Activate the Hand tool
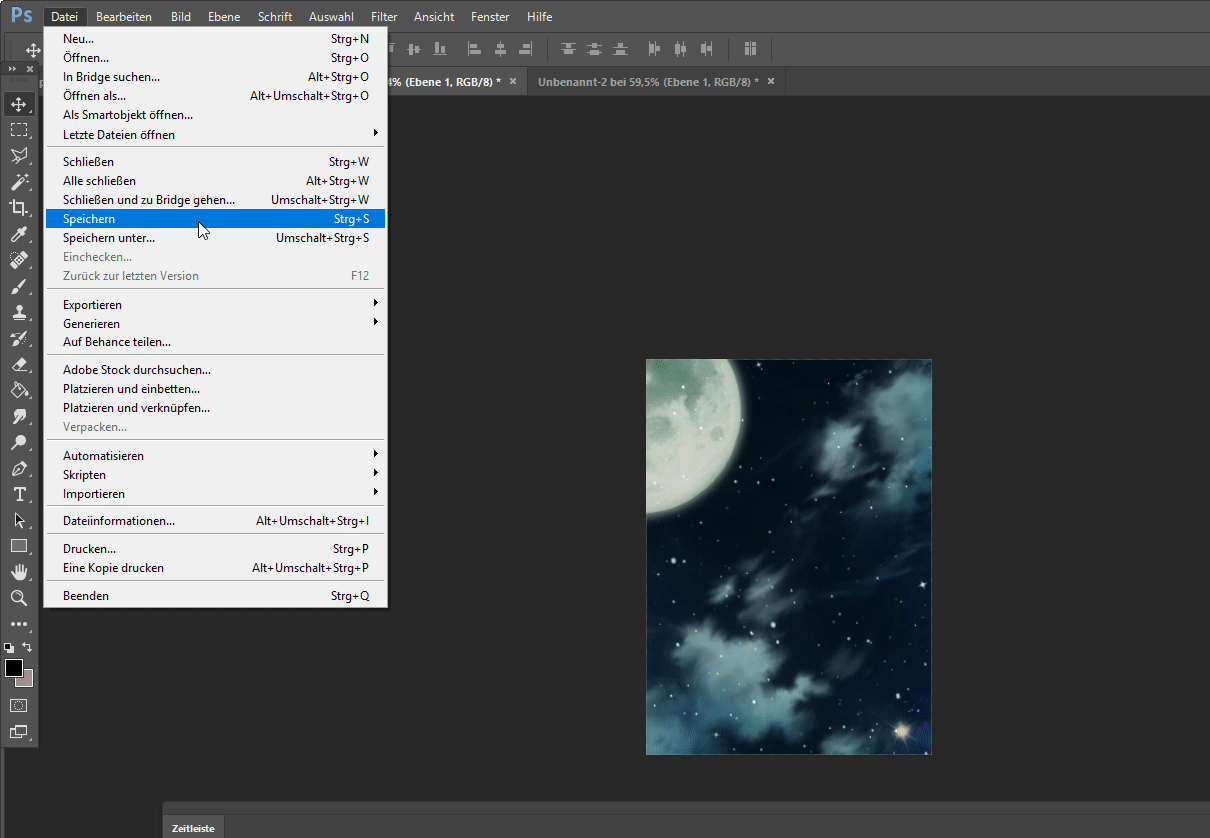The width and height of the screenshot is (1210, 838). click(18, 572)
